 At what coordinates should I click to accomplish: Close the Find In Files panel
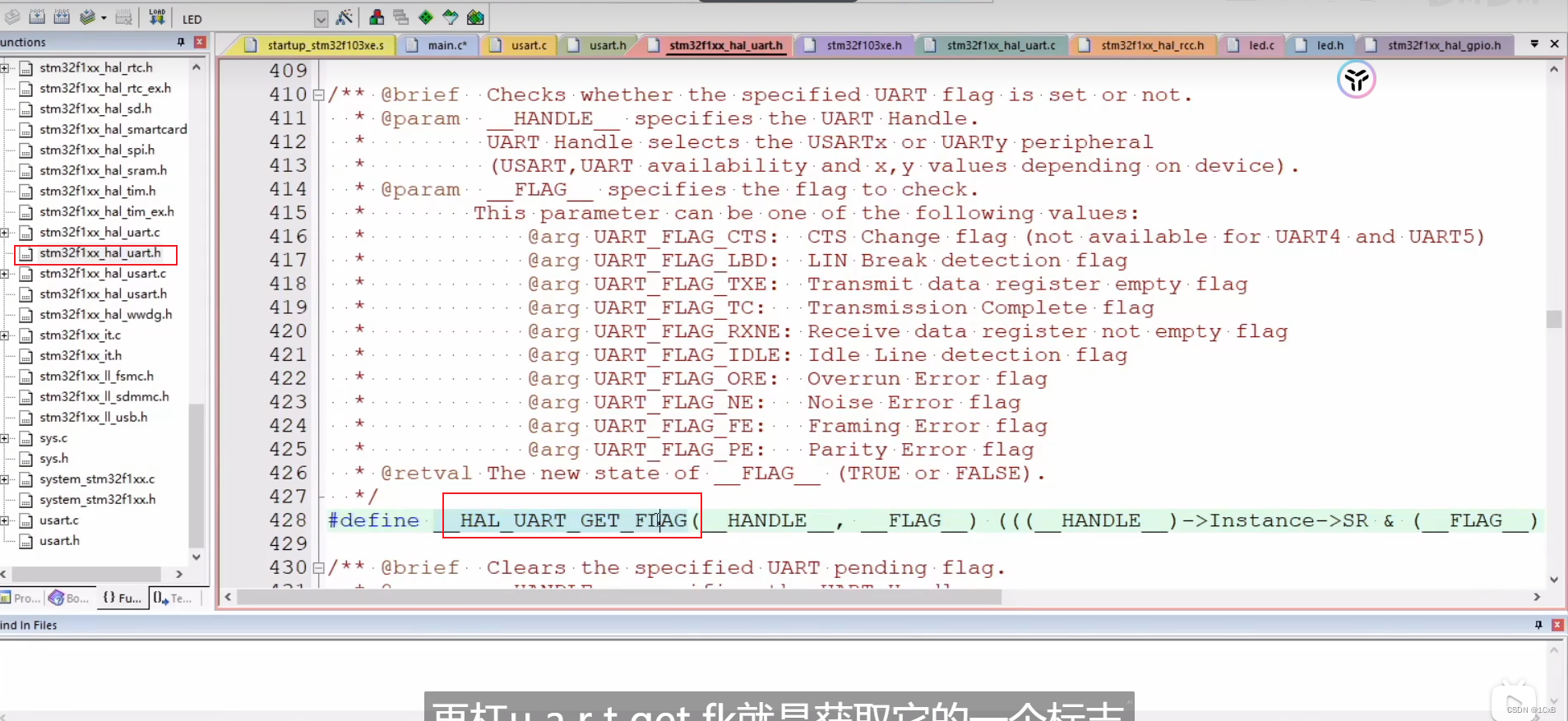pos(1556,625)
